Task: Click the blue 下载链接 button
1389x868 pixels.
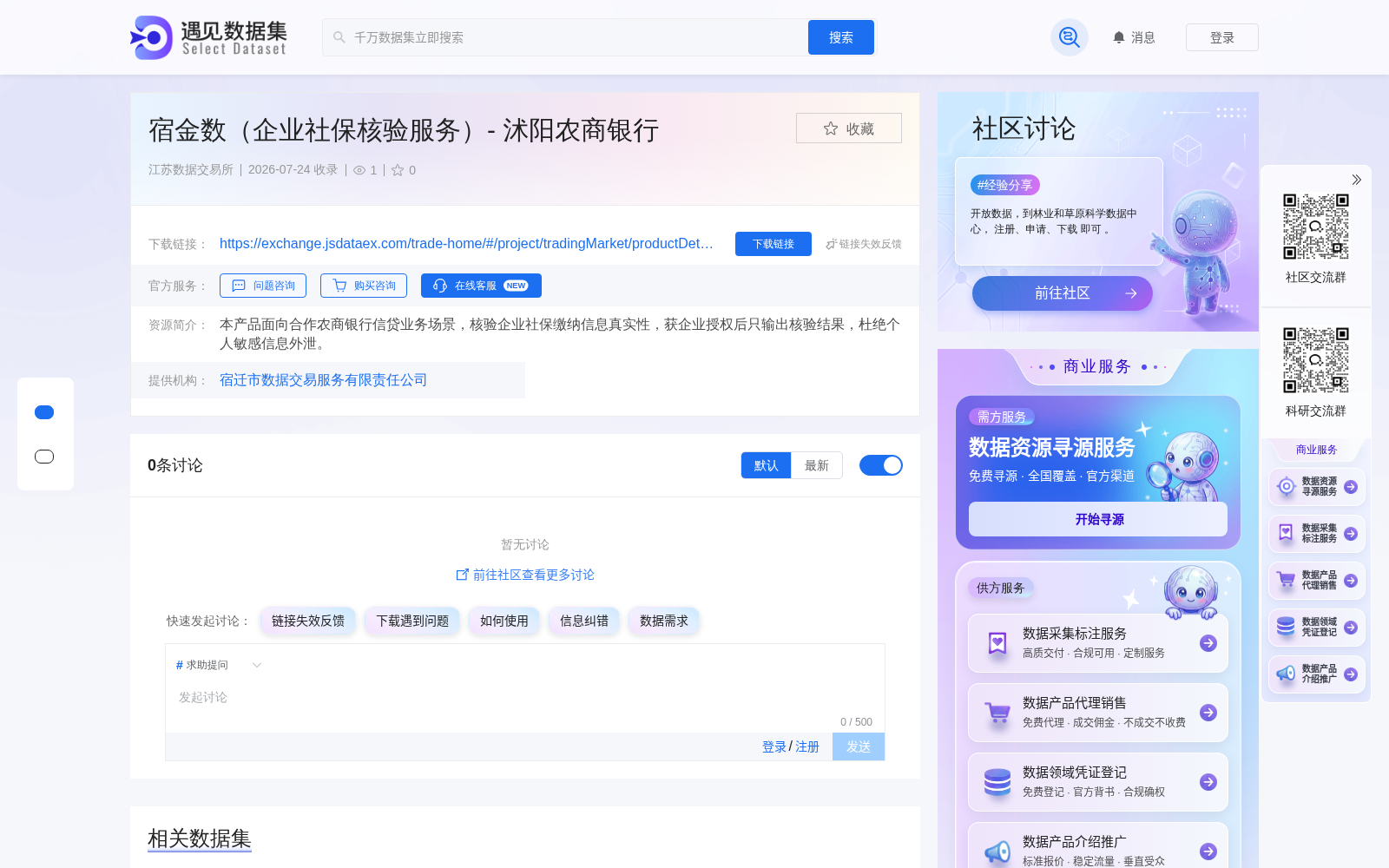Action: click(x=773, y=244)
